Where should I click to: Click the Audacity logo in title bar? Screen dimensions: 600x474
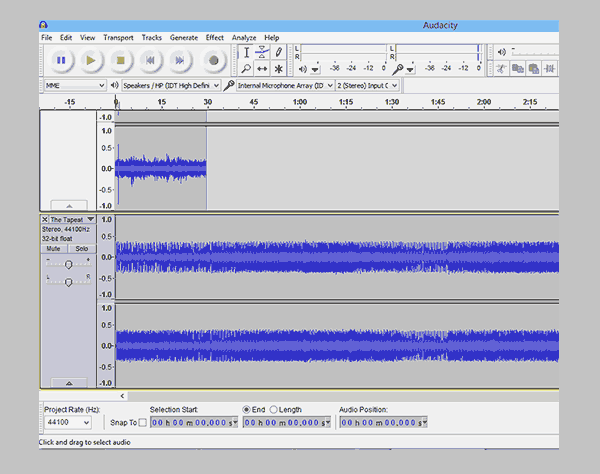tap(43, 25)
